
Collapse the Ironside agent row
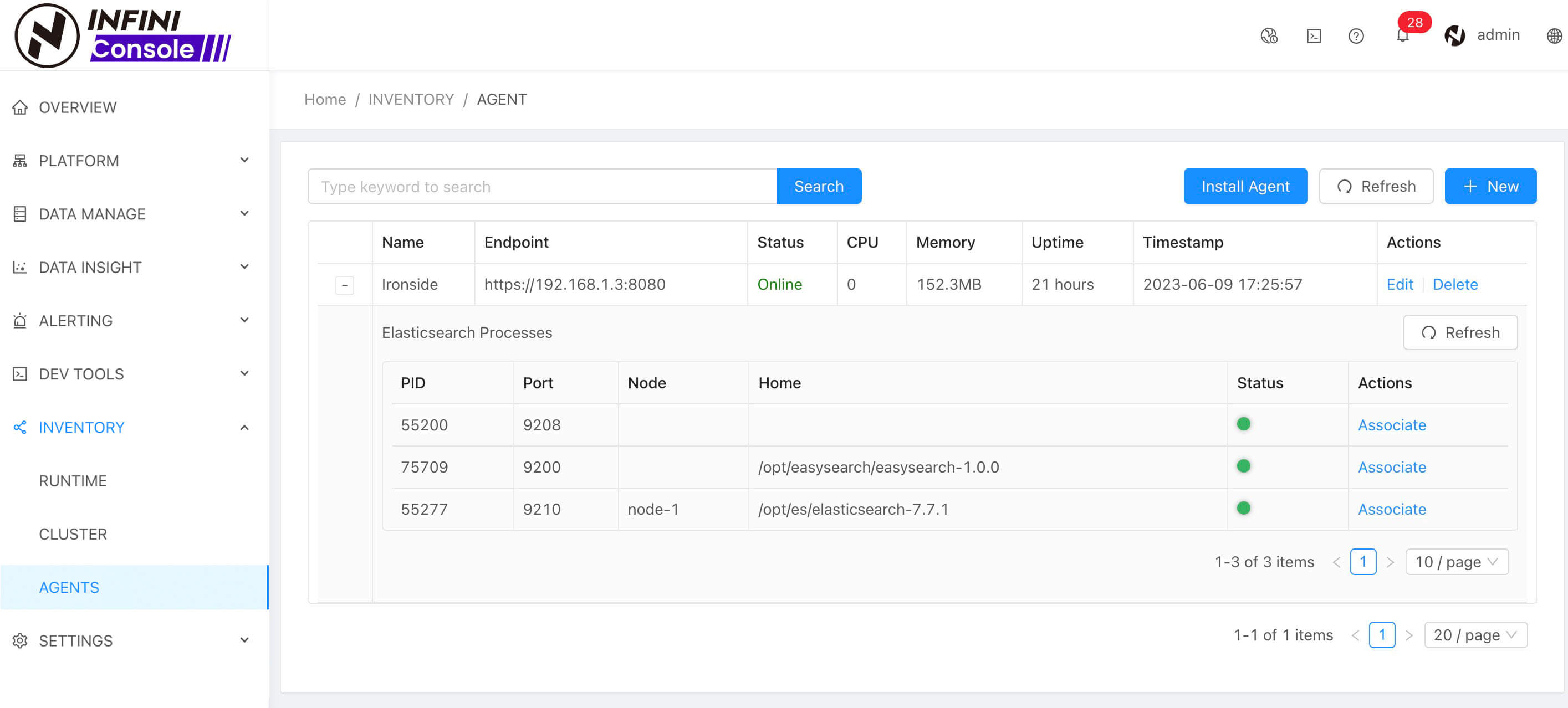[345, 285]
